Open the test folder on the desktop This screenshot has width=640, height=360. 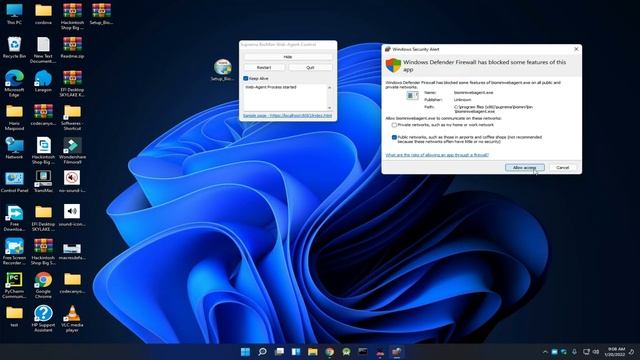(x=14, y=316)
